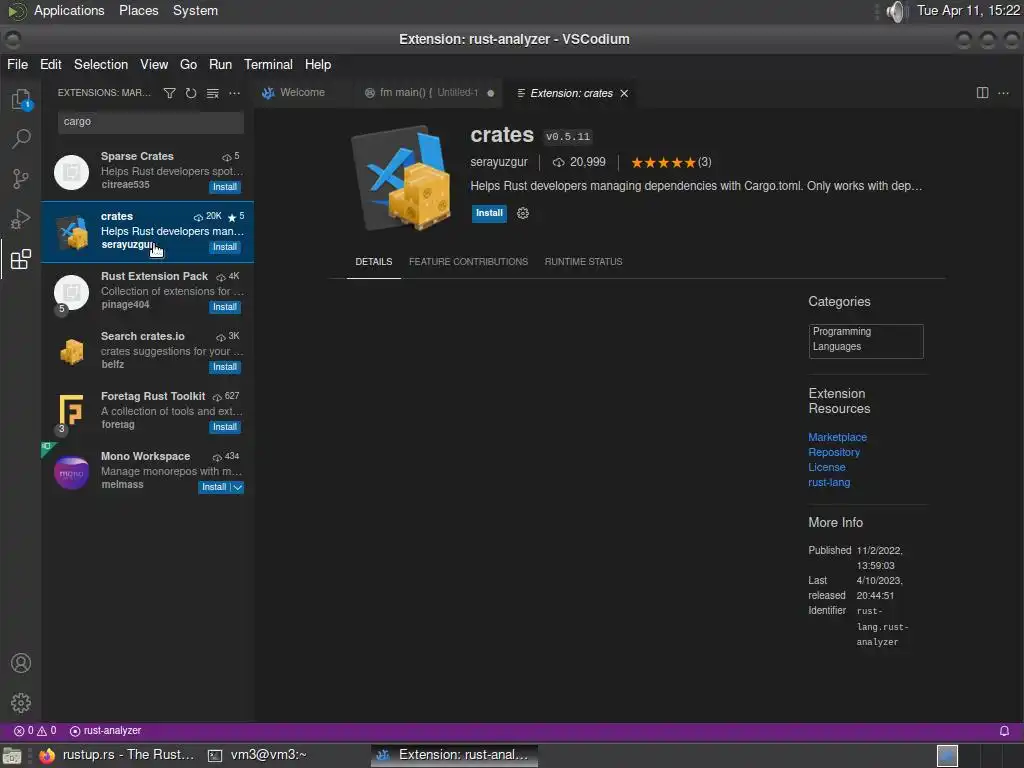1024x768 pixels.
Task: Install Foretag Rust Toolkit
Action: (x=225, y=427)
